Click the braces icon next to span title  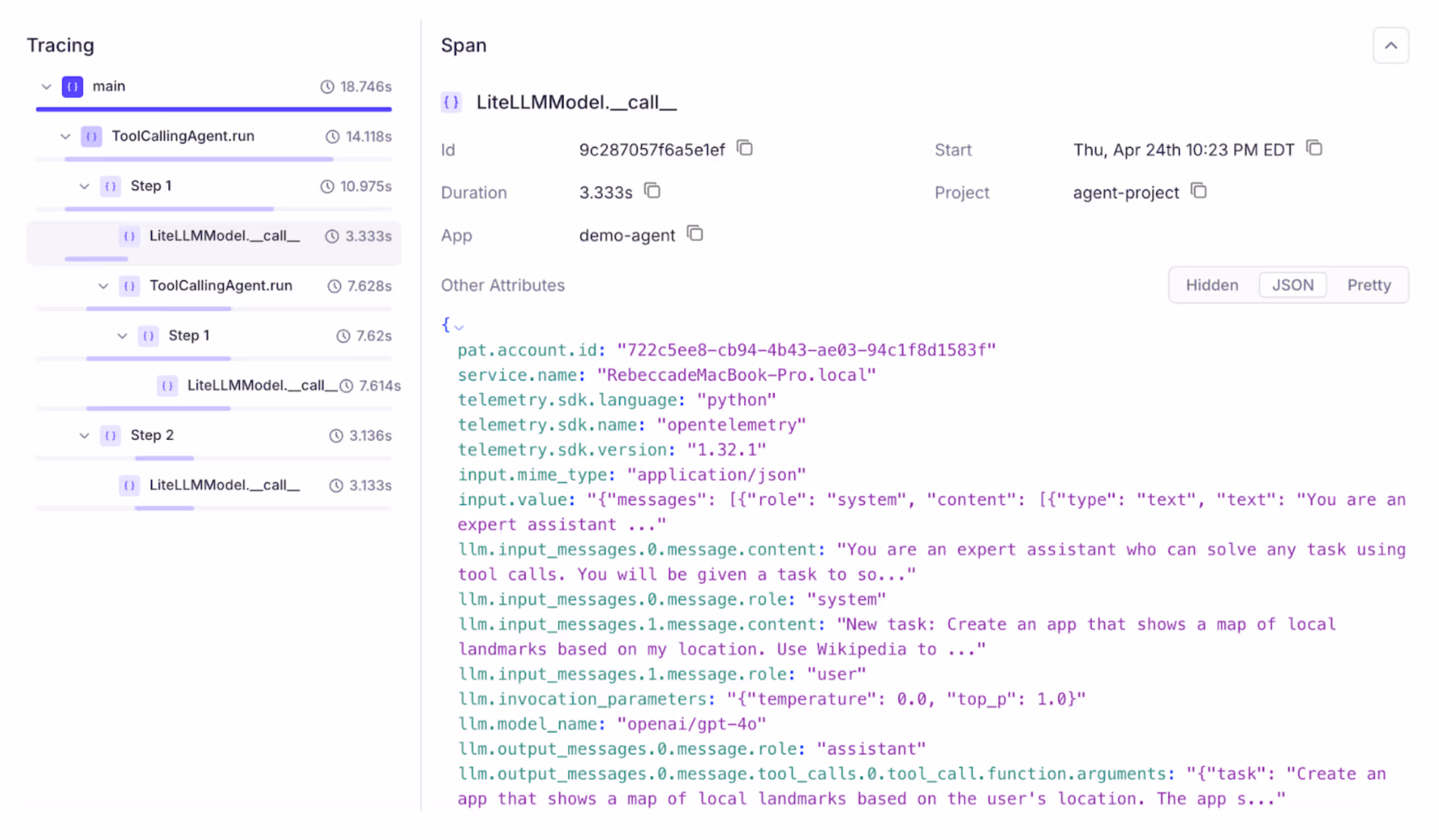coord(451,102)
